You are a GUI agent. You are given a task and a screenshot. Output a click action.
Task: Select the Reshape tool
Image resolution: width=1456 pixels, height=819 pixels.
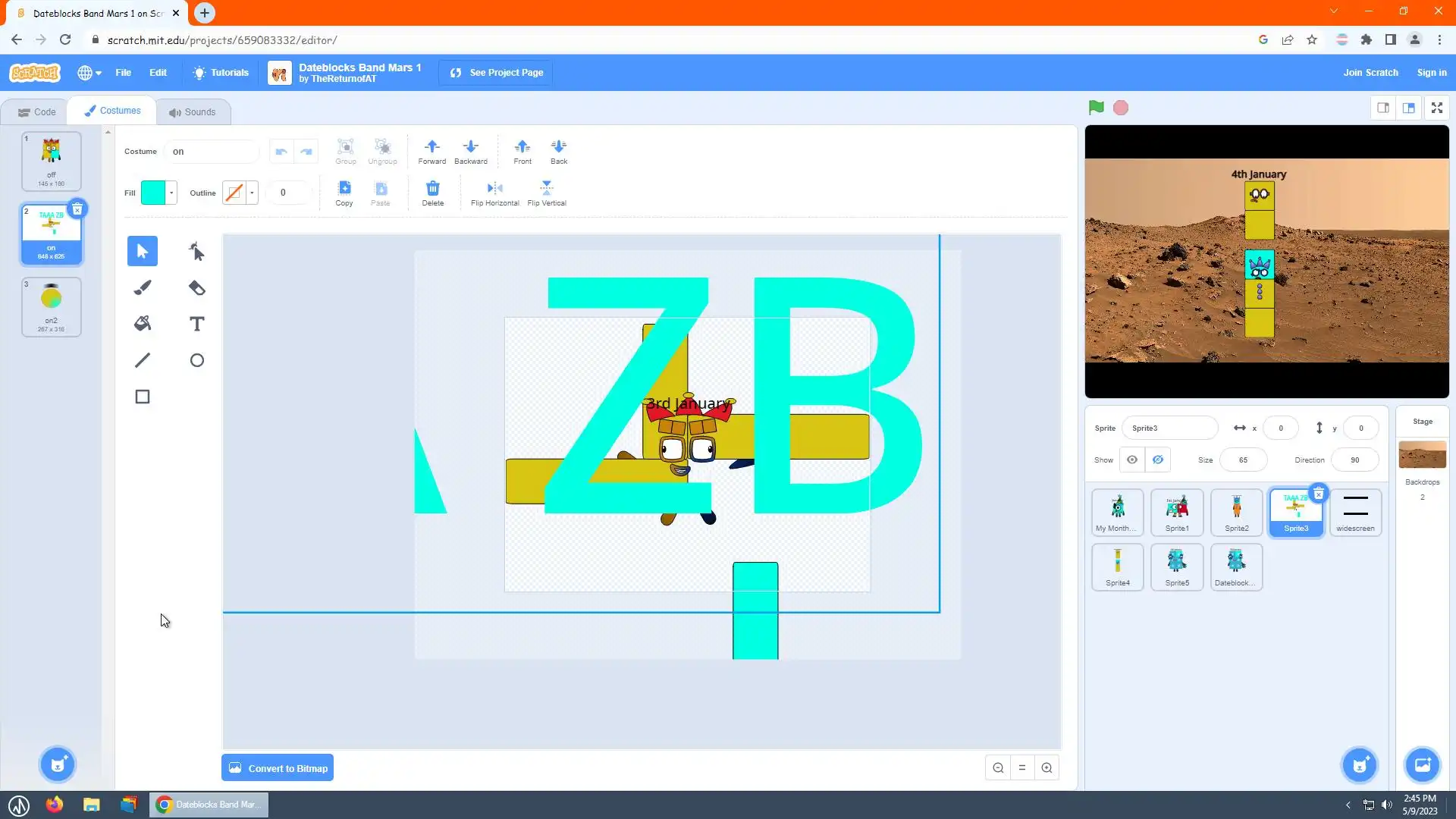click(x=196, y=251)
